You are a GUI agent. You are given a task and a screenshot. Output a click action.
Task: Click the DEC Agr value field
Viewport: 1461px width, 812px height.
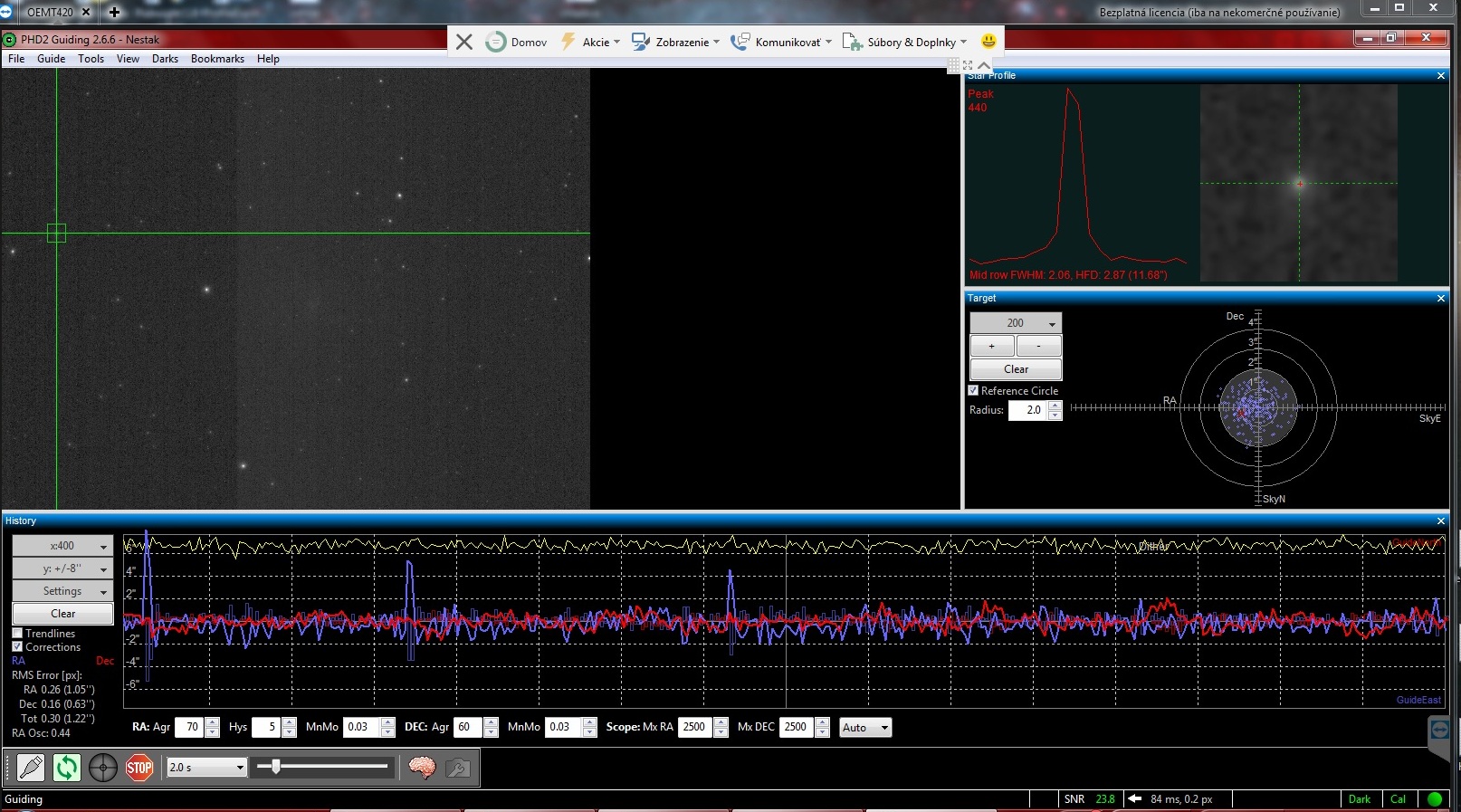click(x=467, y=727)
